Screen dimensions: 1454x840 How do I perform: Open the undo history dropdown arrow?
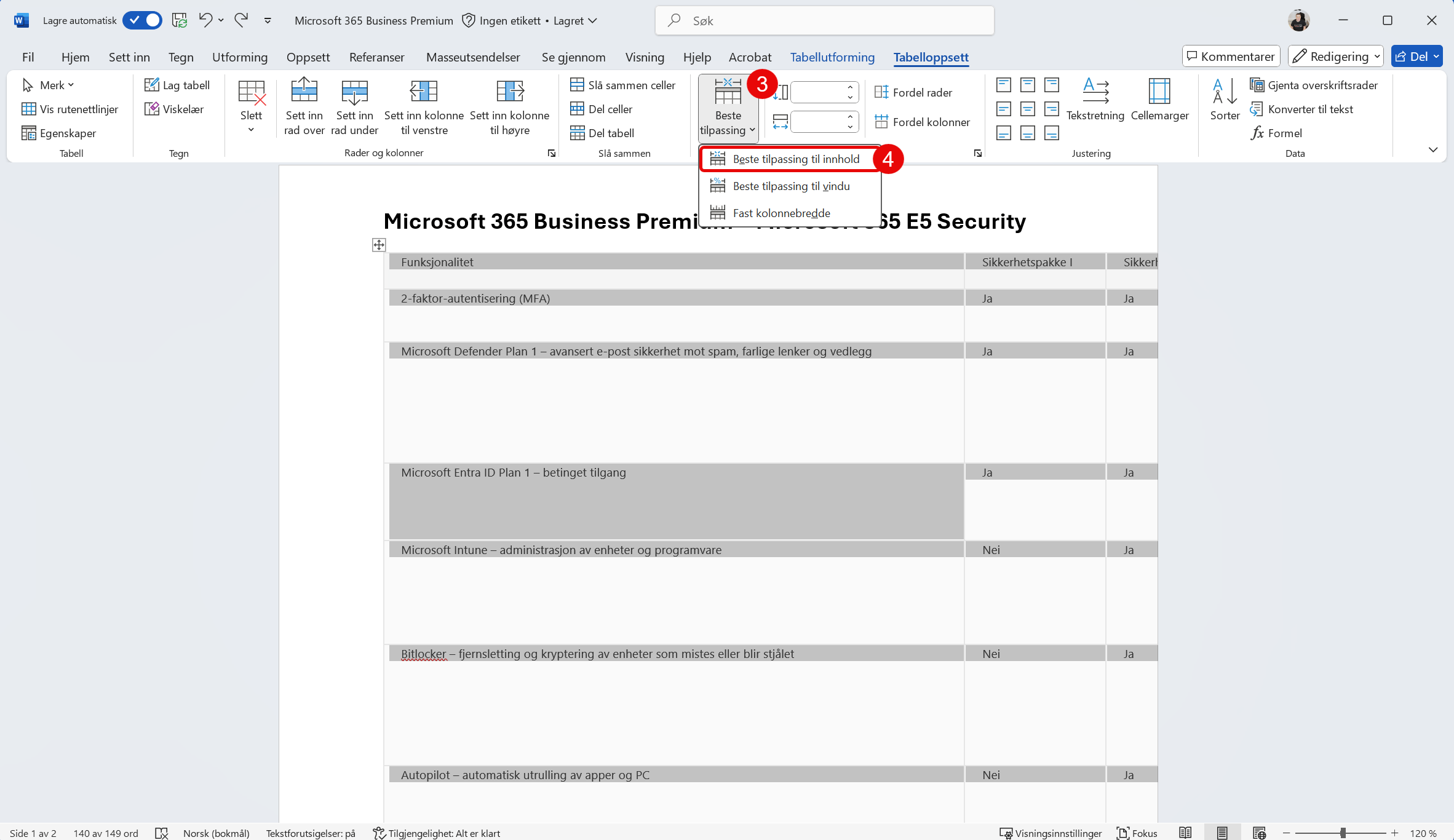pos(221,20)
